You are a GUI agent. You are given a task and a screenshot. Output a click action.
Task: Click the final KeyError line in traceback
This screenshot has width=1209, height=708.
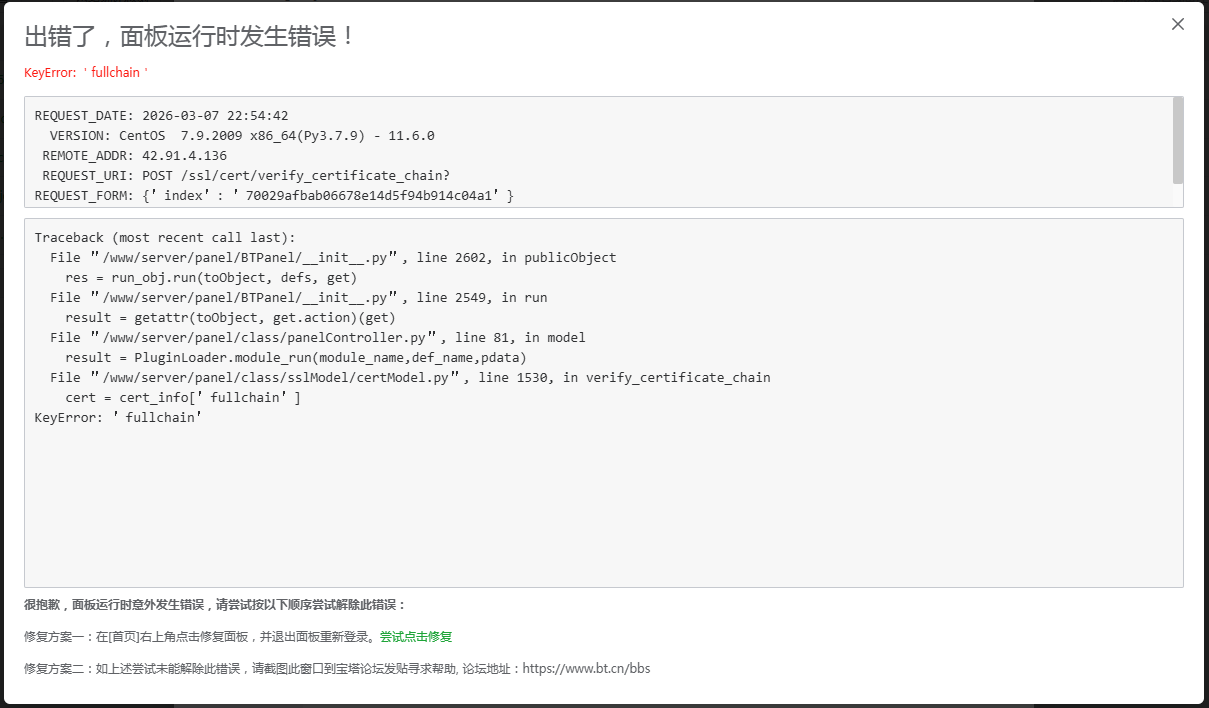[119, 418]
